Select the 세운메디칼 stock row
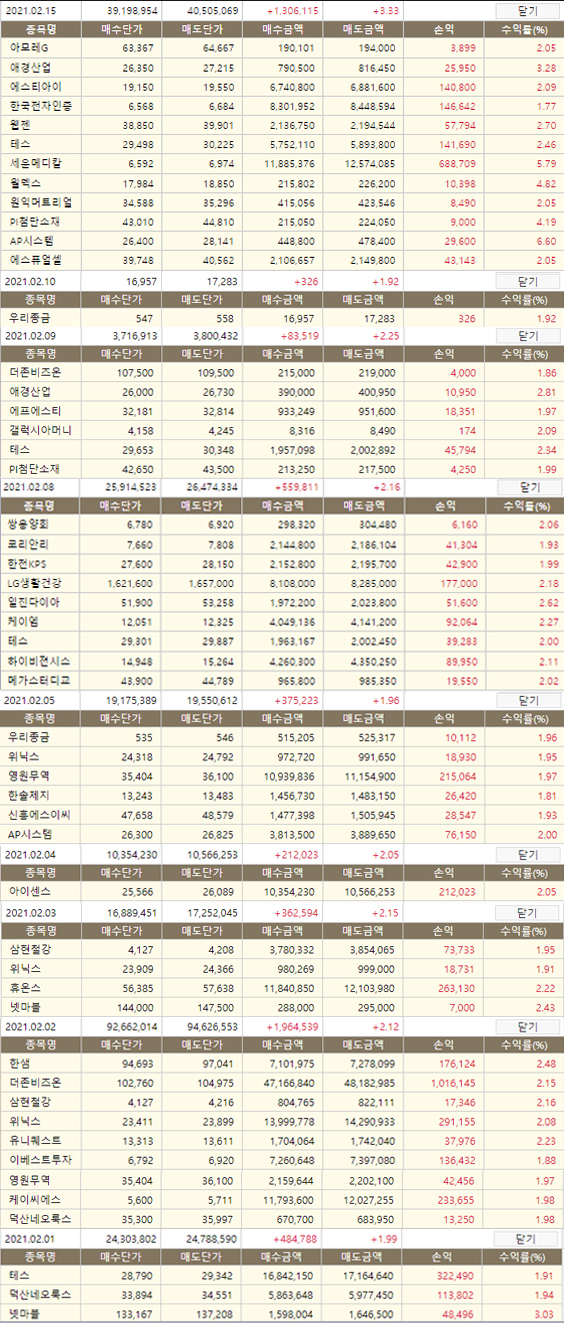 [x=282, y=162]
